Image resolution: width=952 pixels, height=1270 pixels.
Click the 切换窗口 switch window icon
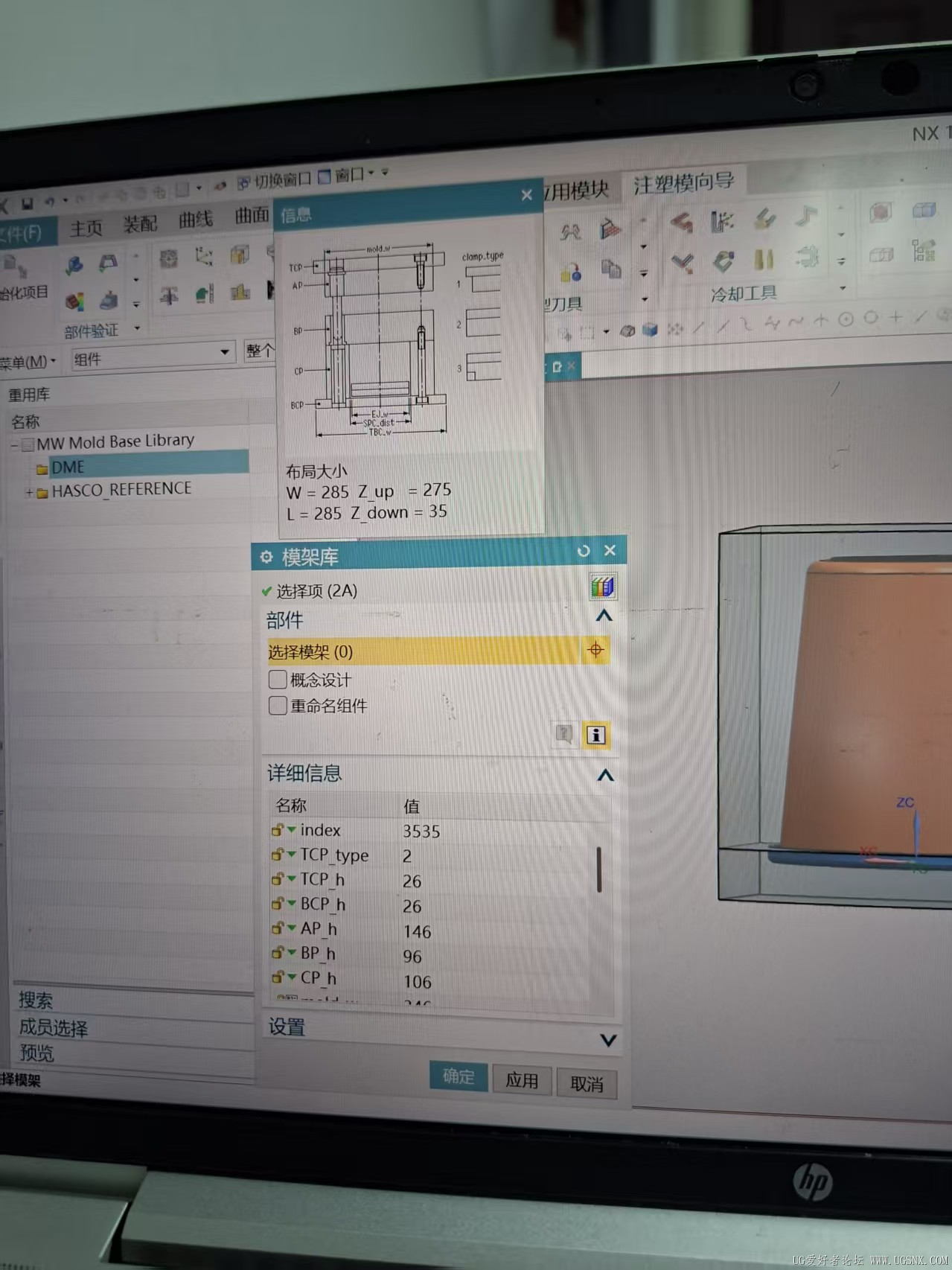point(243,182)
